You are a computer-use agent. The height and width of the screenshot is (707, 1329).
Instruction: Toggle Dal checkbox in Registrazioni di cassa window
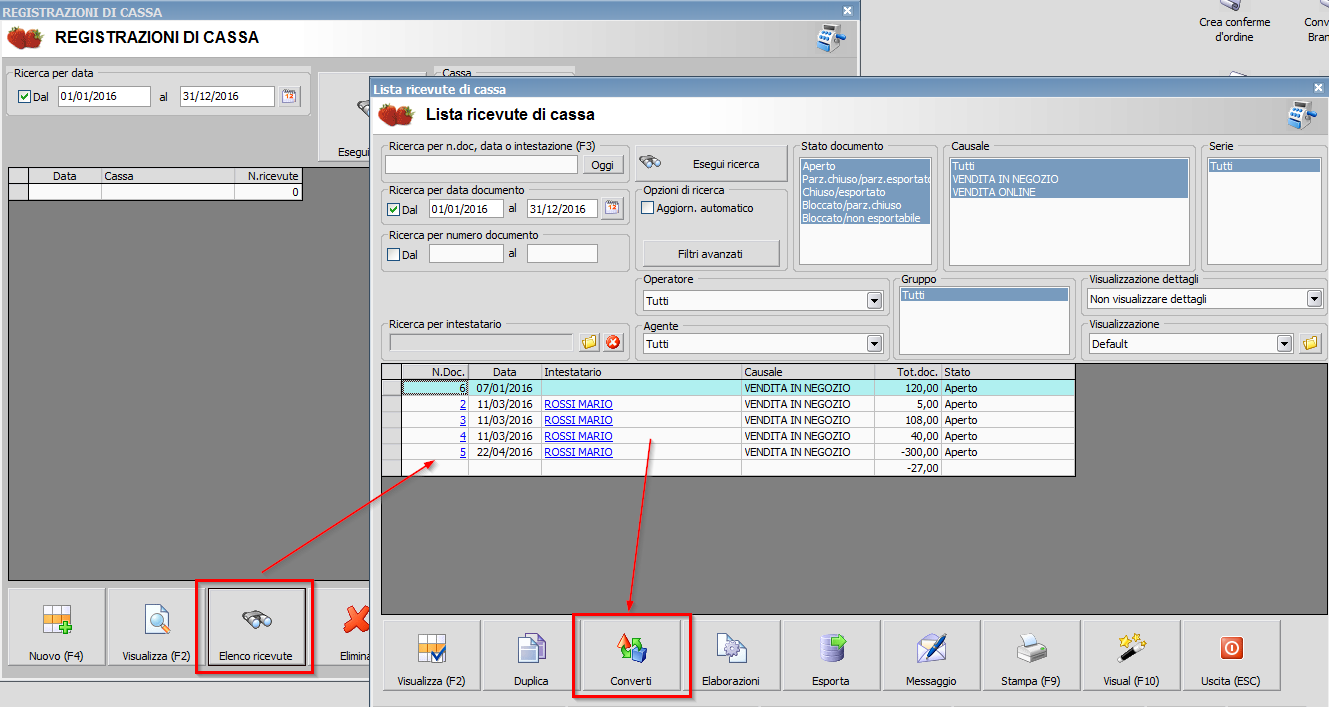[25, 97]
